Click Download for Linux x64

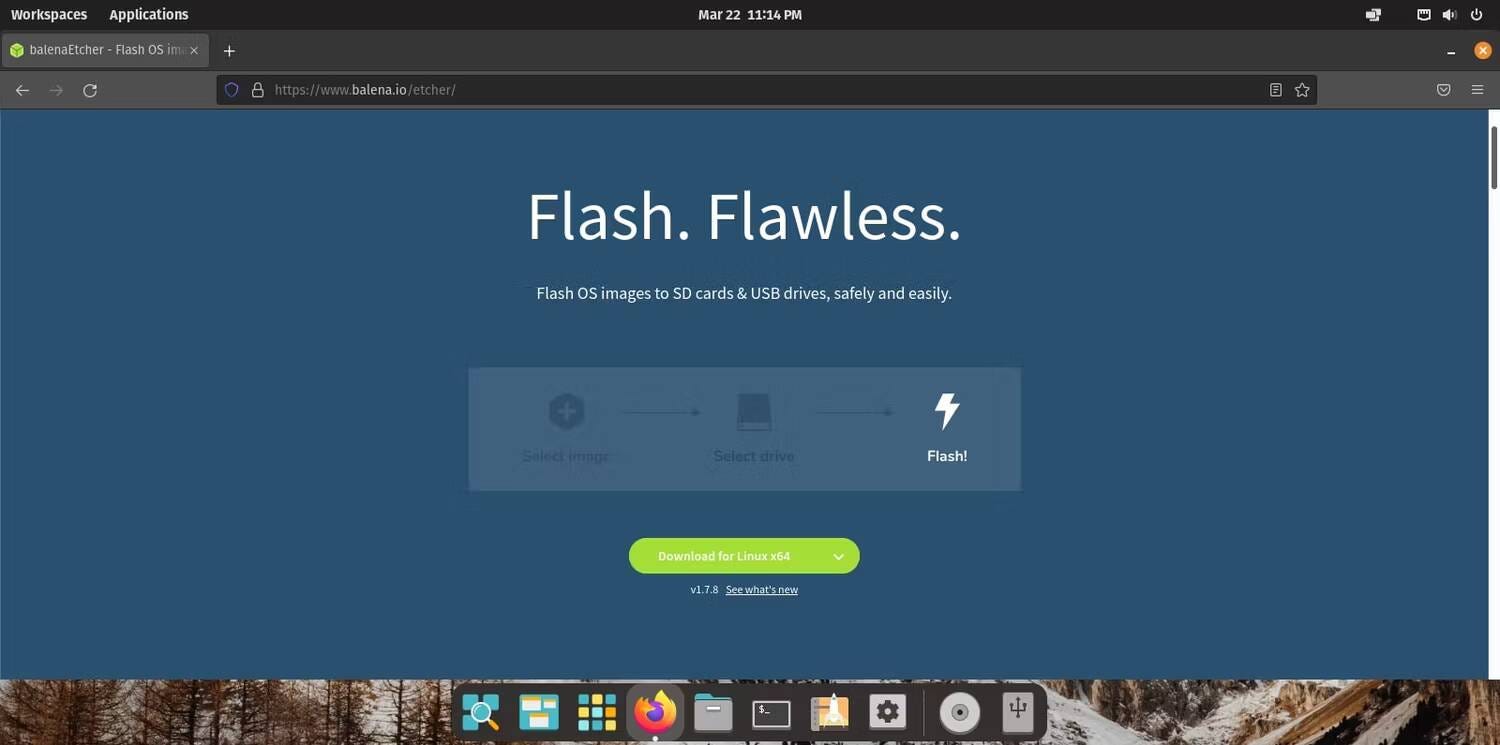tap(723, 555)
